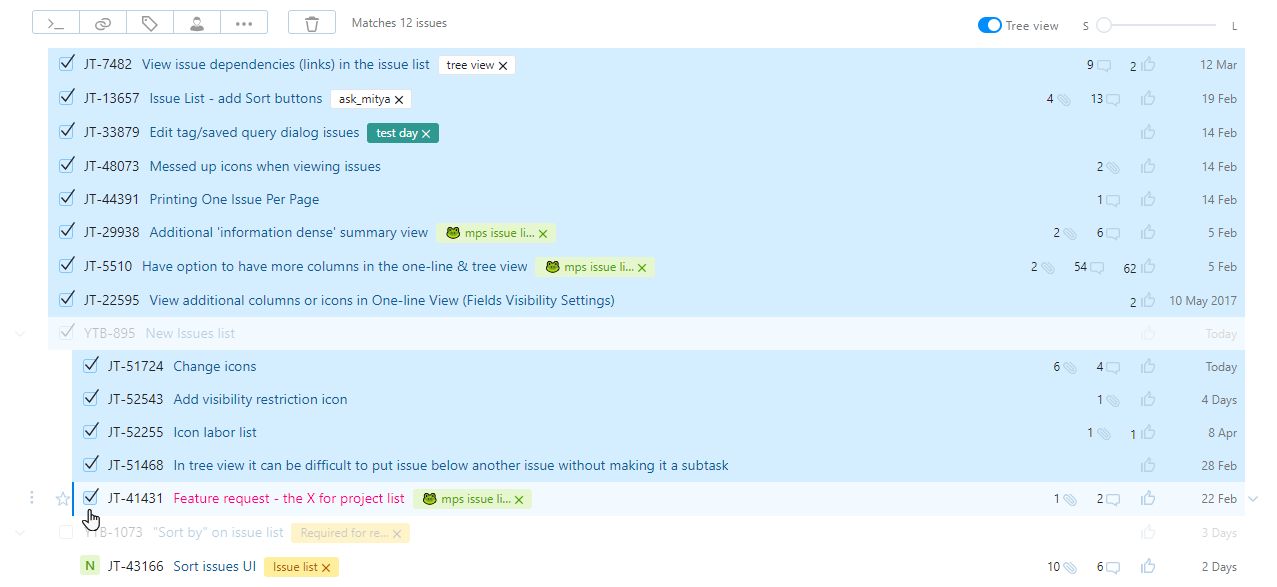Click the ask_mitya tag label
This screenshot has width=1277, height=587.
pyautogui.click(x=363, y=100)
